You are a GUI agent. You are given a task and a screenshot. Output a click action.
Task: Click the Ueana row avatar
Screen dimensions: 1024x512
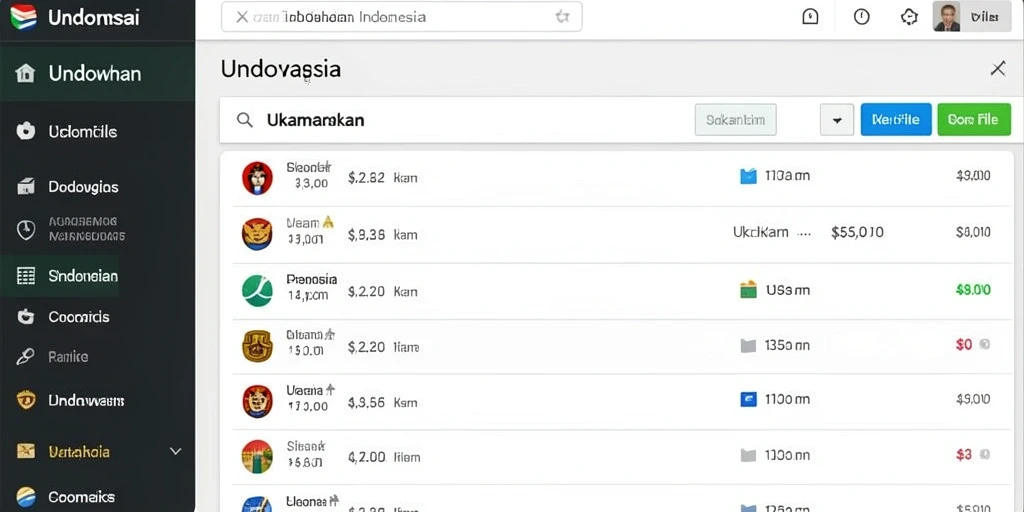pos(257,401)
